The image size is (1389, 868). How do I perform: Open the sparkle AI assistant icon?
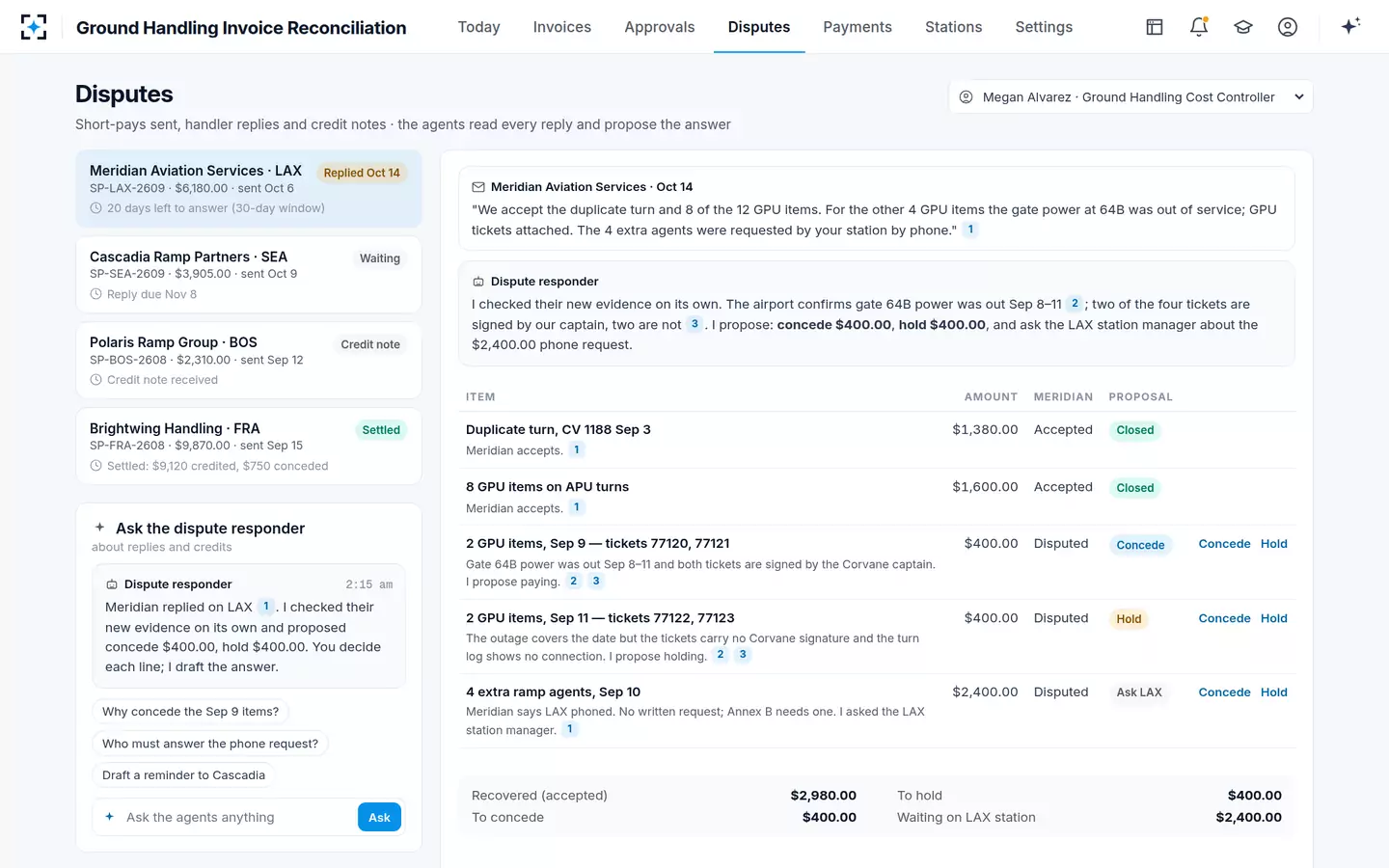coord(1350,26)
